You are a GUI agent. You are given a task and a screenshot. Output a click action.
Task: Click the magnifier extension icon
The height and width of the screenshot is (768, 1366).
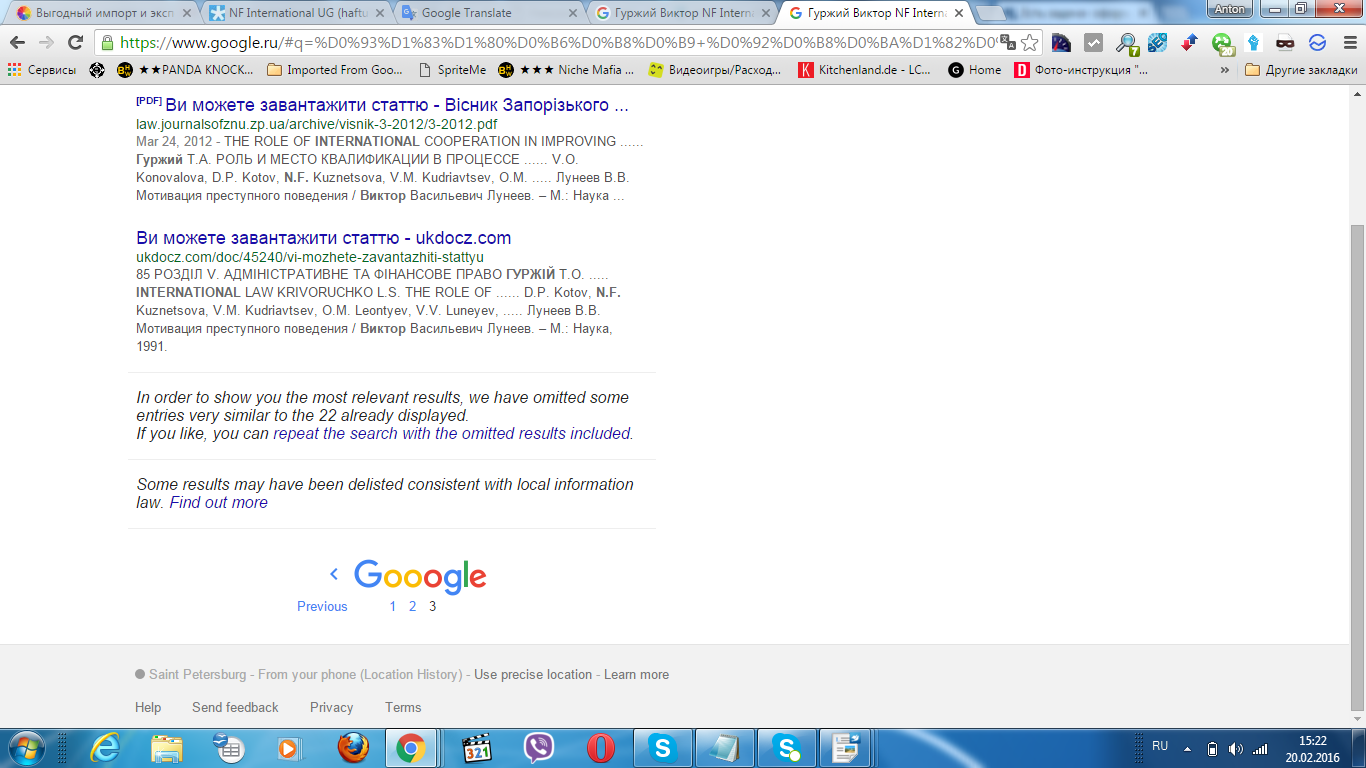[x=1126, y=43]
